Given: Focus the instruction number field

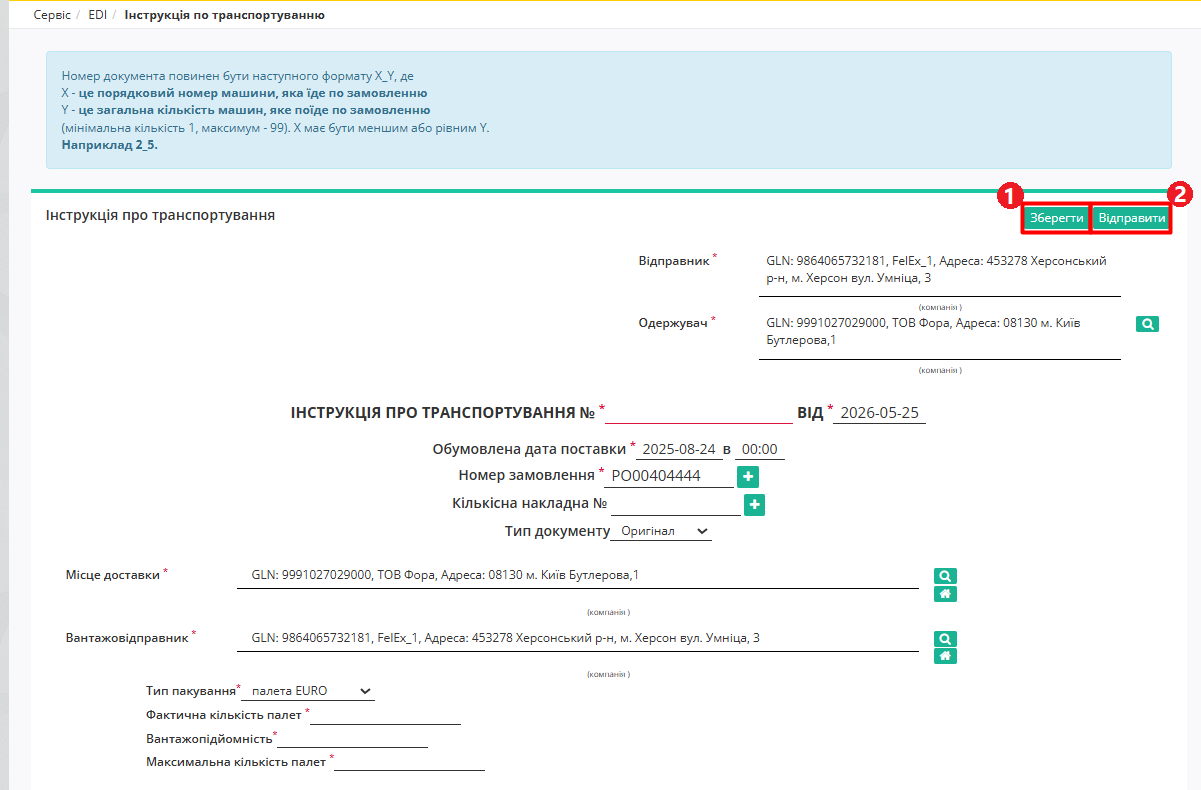Looking at the screenshot, I should point(699,413).
